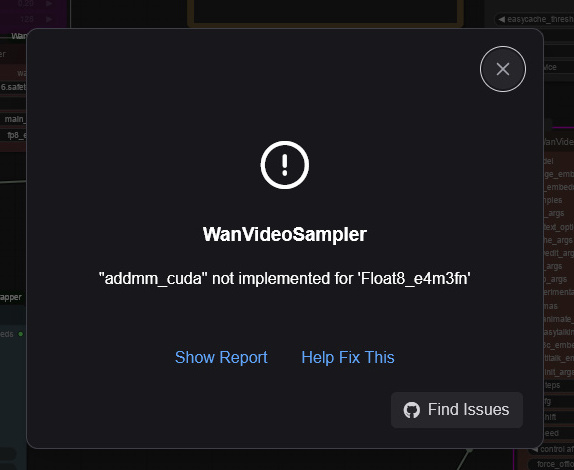
Task: Toggle the force_offload widget
Action: 551,464
